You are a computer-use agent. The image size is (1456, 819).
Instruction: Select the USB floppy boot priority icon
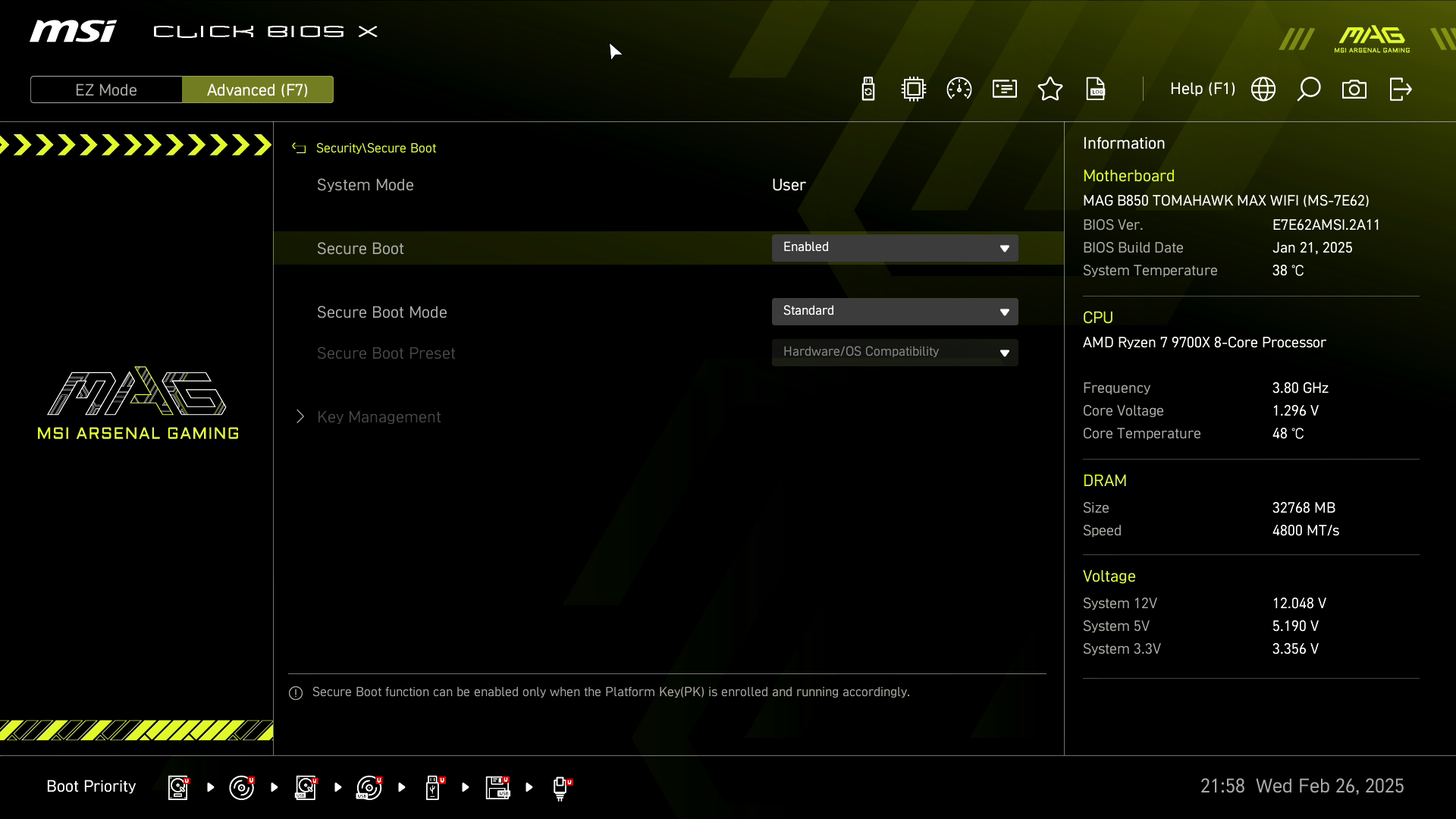coord(497,787)
